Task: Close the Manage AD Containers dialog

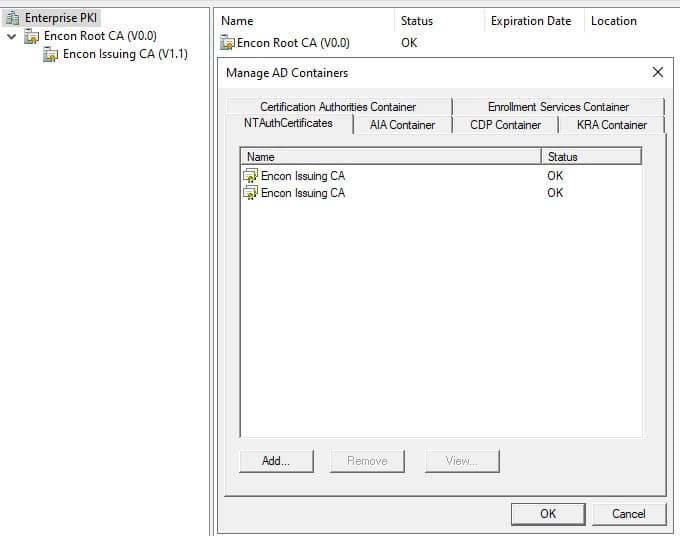Action: [657, 72]
